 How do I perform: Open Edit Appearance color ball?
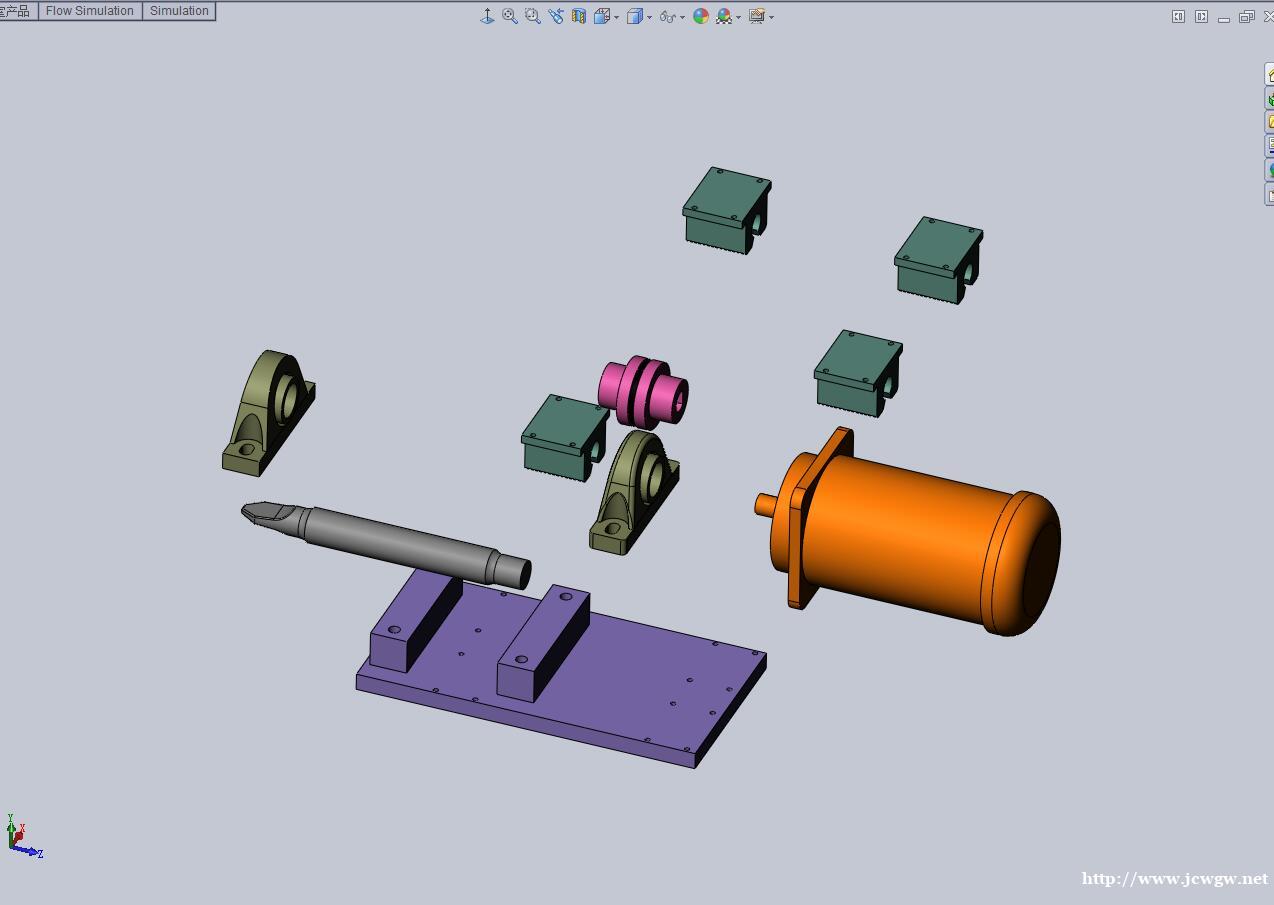[701, 16]
